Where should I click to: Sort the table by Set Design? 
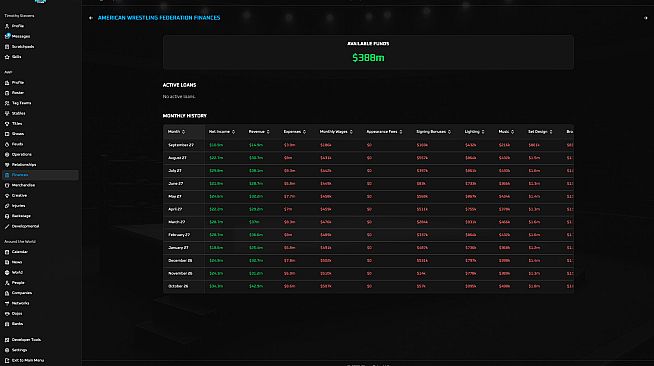click(x=540, y=132)
